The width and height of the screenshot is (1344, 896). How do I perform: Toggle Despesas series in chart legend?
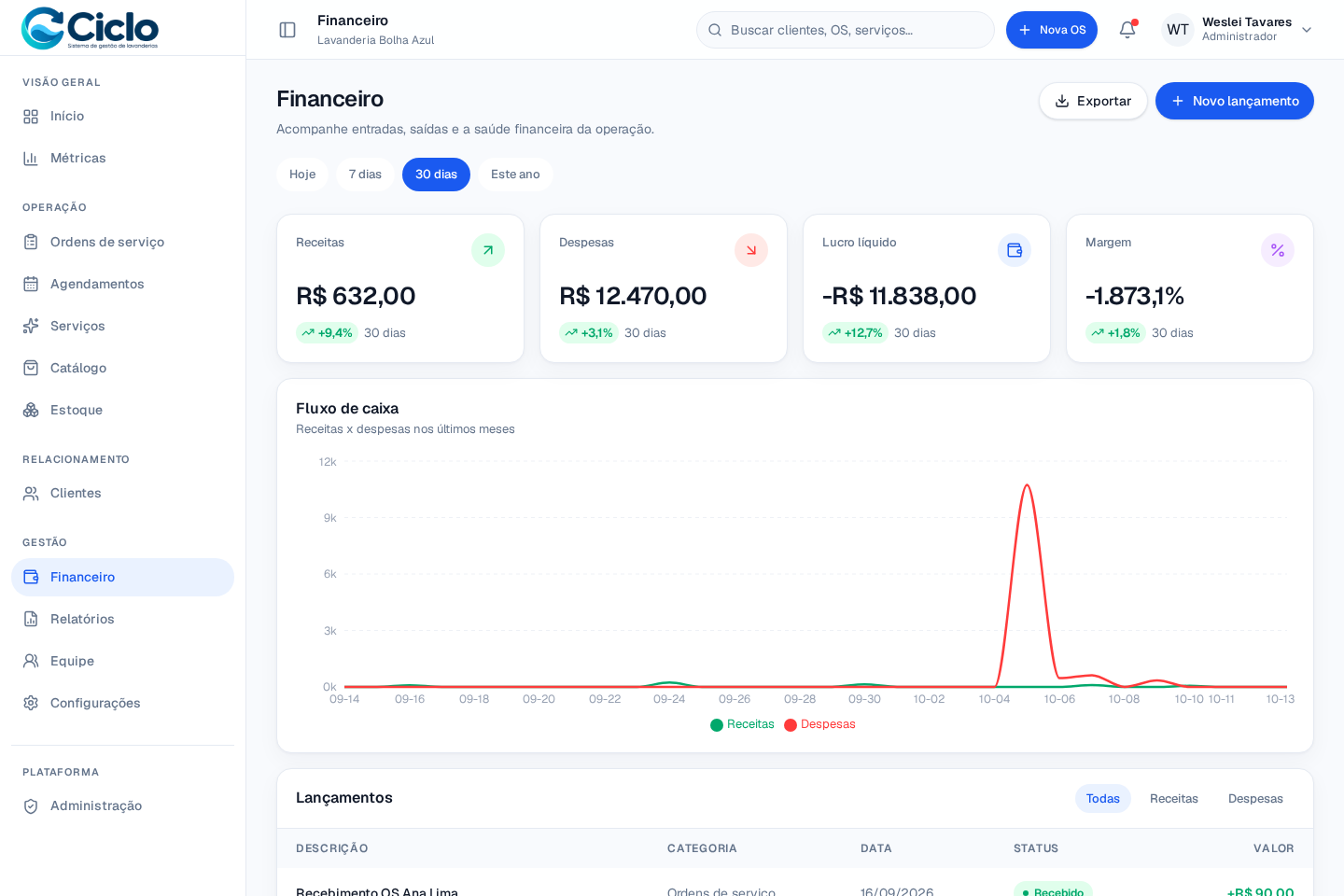819,724
